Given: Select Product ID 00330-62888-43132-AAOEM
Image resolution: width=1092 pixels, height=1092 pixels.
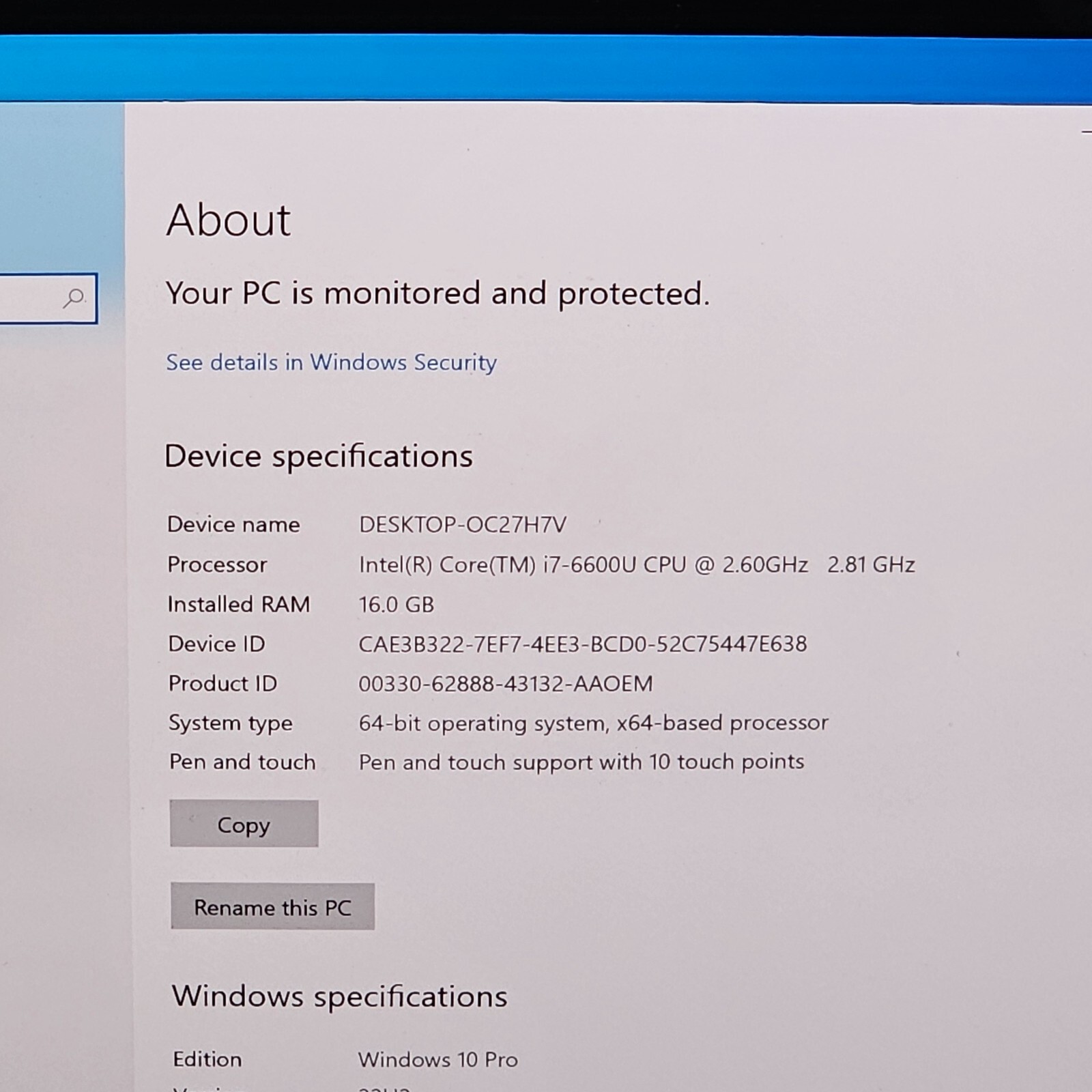Looking at the screenshot, I should 506,683.
